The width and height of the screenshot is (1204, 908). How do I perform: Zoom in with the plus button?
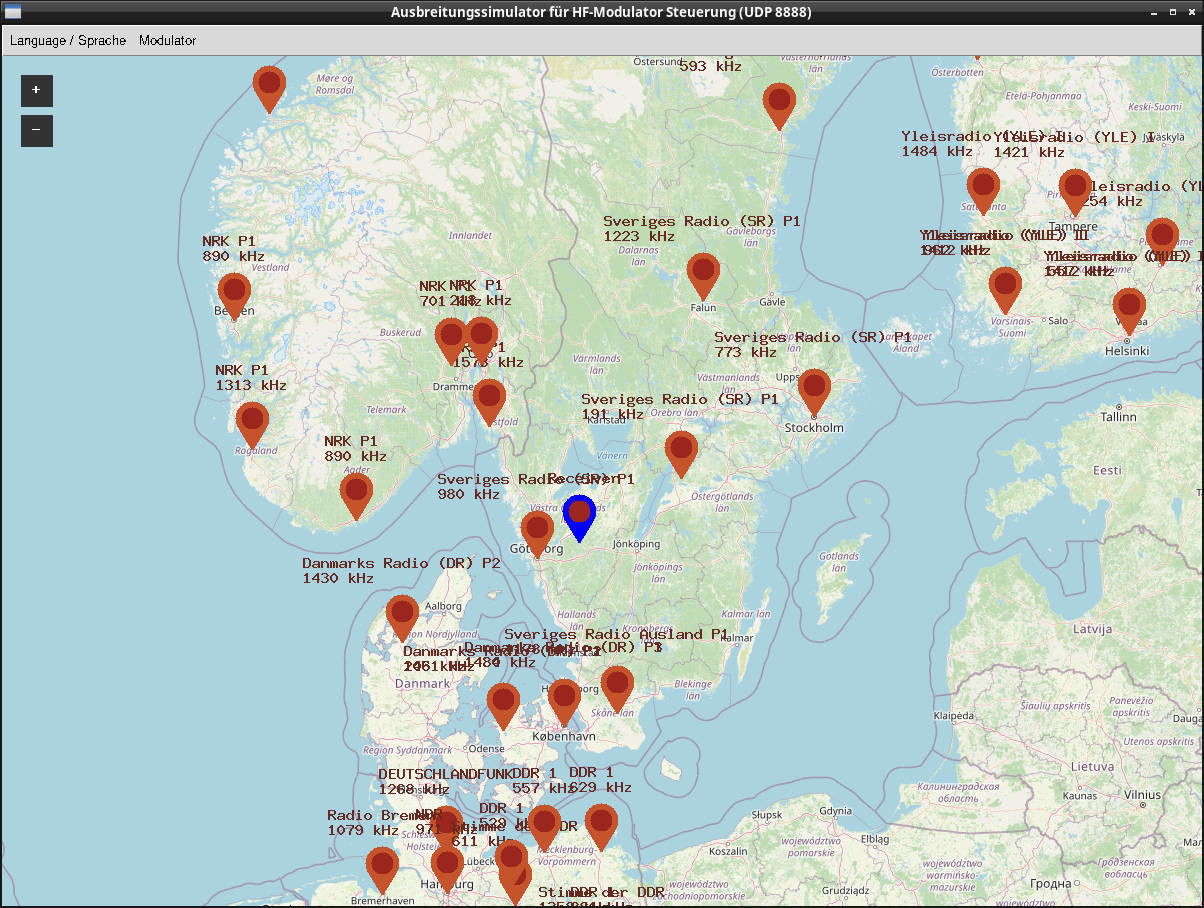coord(36,90)
